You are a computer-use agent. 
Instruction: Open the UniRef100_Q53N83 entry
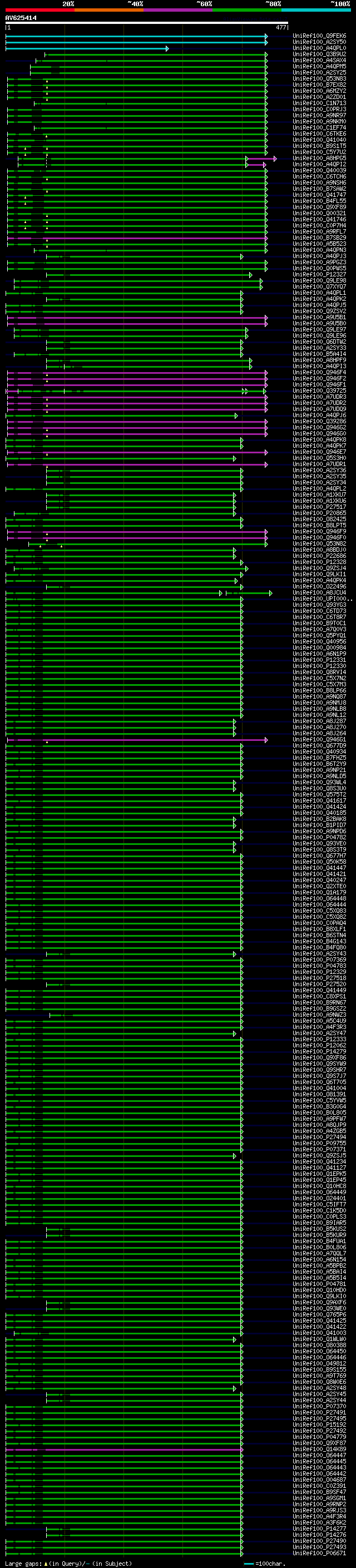319,78
